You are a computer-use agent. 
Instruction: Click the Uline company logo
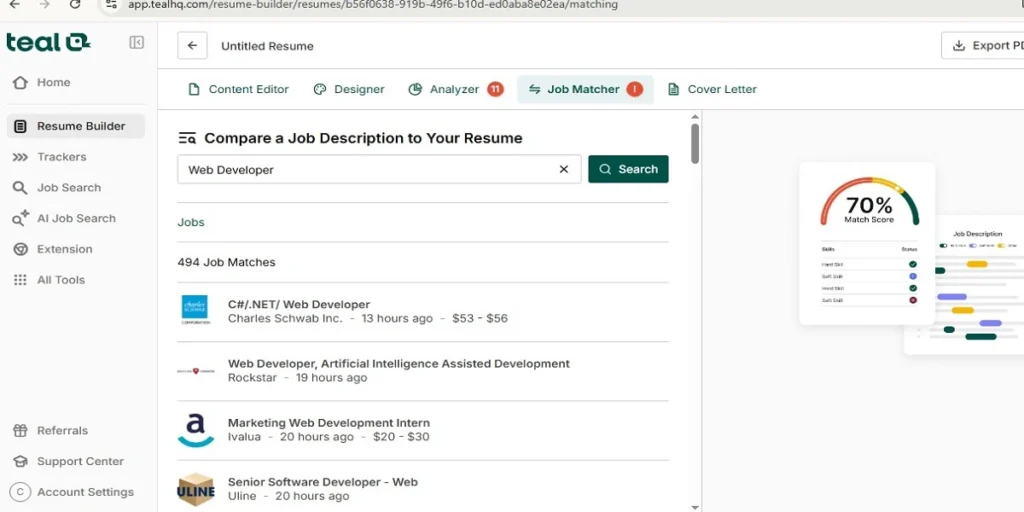click(x=195, y=489)
